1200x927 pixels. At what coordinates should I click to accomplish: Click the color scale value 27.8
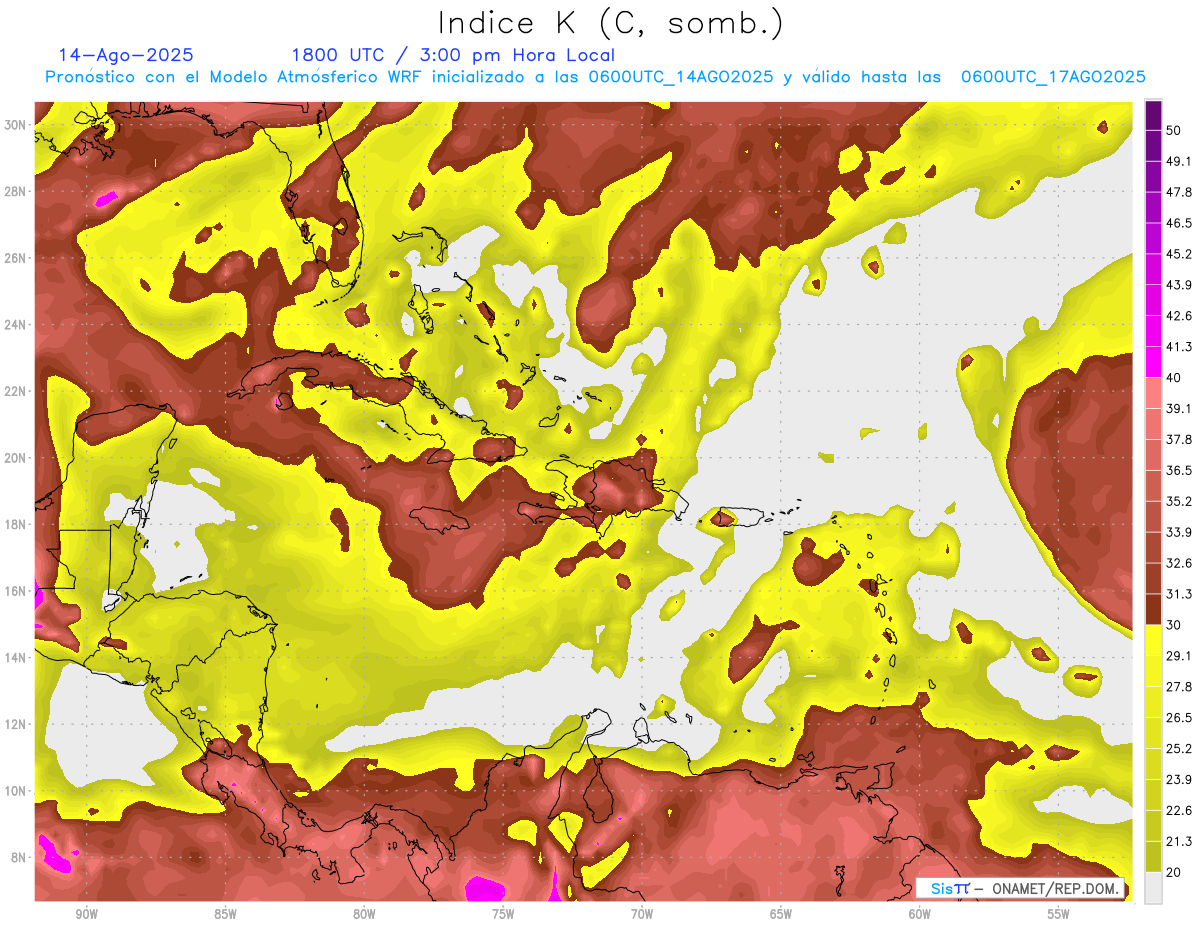click(x=1179, y=686)
